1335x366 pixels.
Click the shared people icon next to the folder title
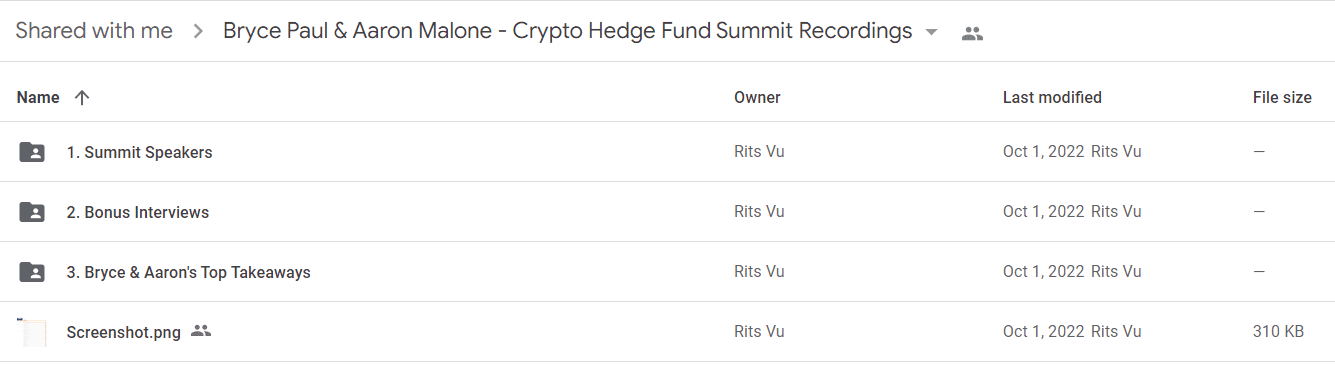[972, 33]
